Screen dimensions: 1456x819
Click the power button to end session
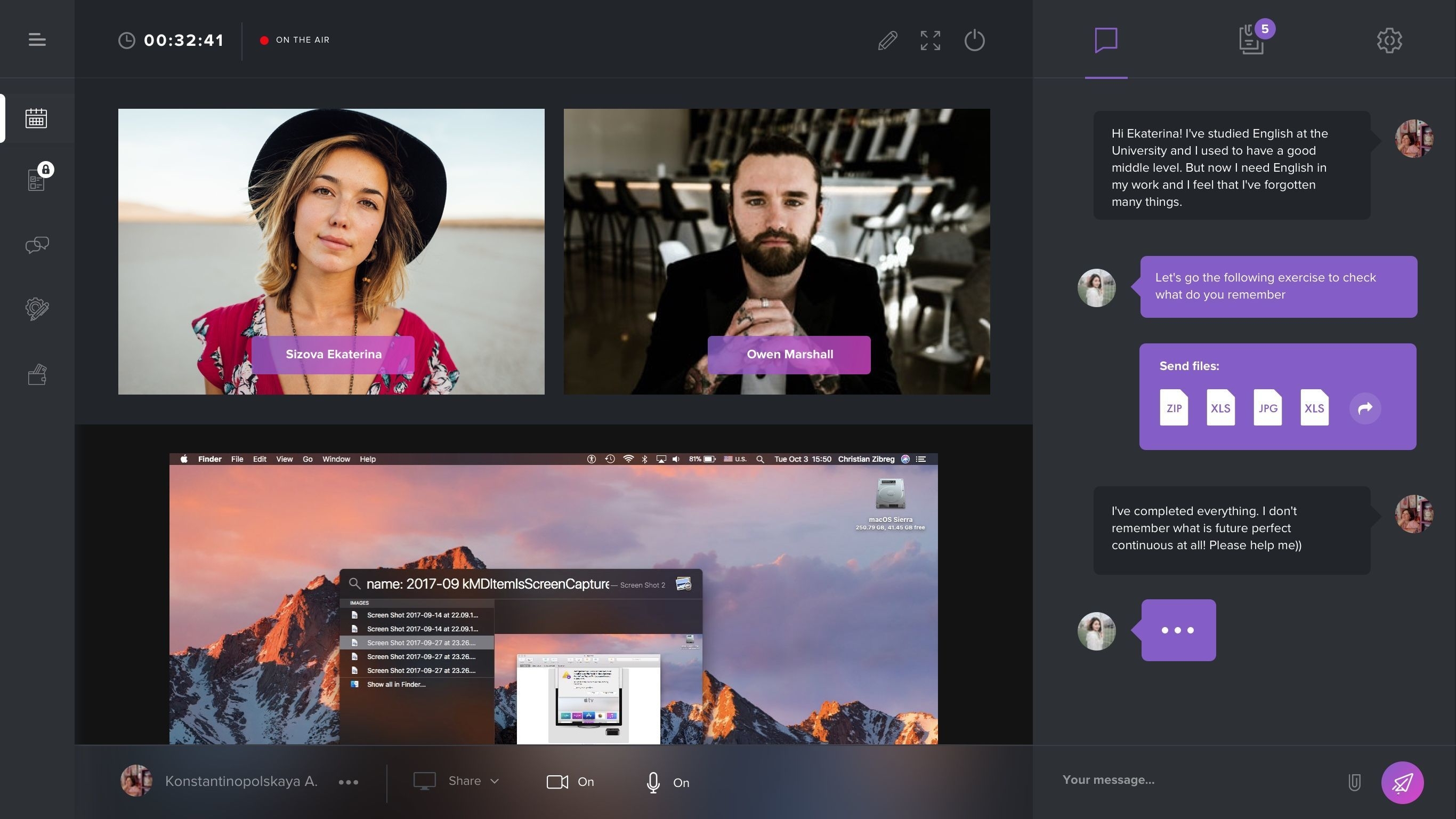[x=974, y=40]
